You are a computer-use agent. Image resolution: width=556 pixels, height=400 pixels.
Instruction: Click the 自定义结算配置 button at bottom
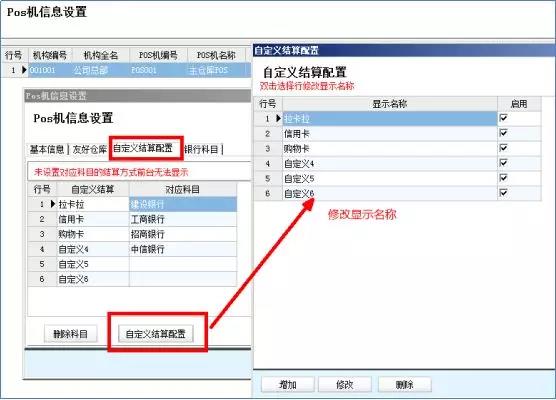156,334
